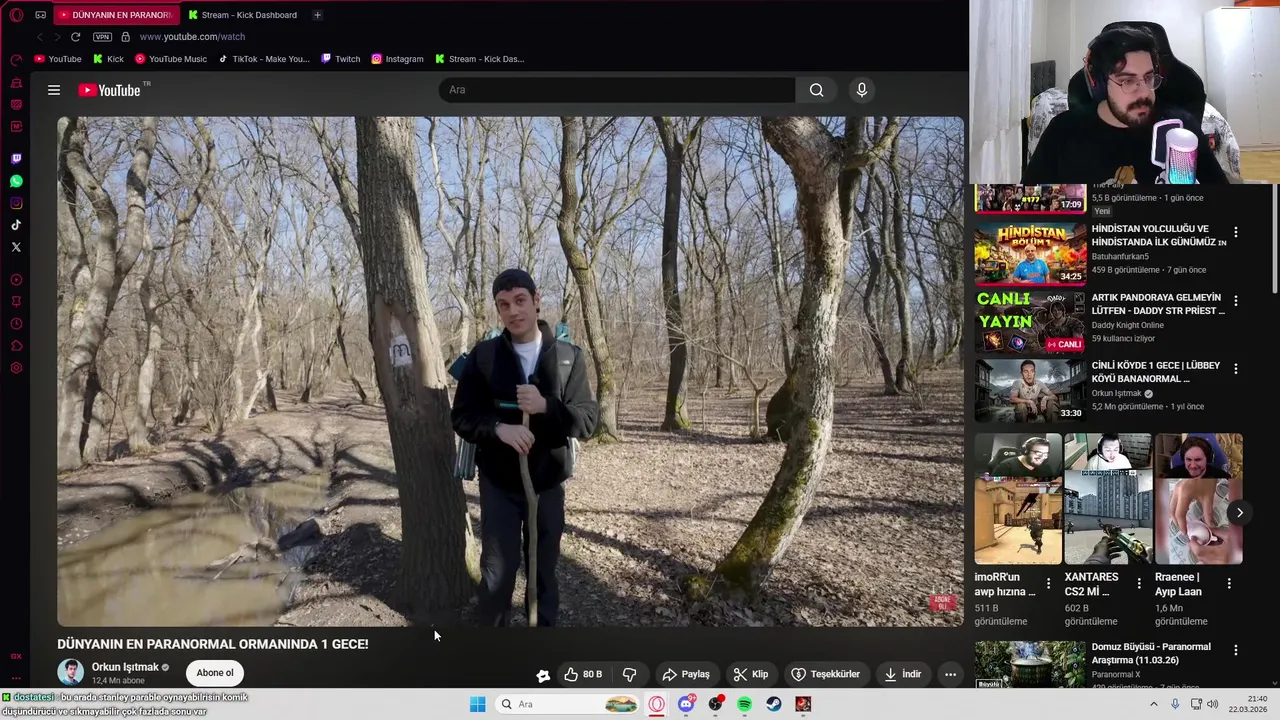Open options for imoRR'un awp short
Image resolution: width=1280 pixels, height=720 pixels.
1048,583
